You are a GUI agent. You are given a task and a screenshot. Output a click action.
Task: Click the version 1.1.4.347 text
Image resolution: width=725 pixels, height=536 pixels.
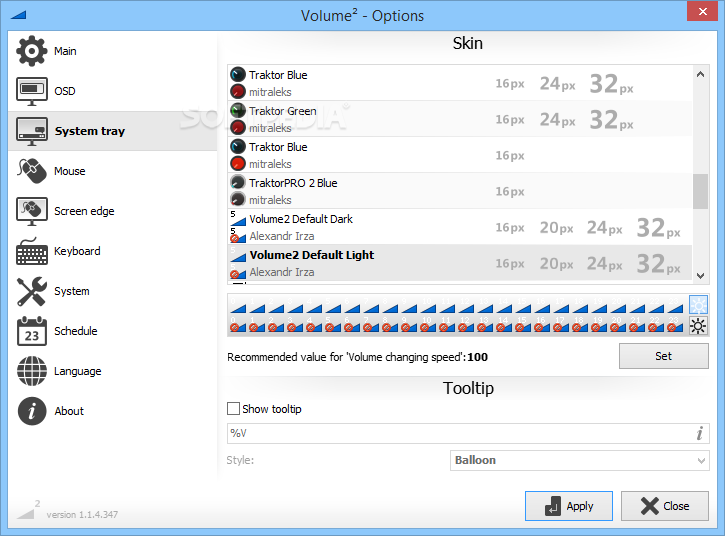82,514
